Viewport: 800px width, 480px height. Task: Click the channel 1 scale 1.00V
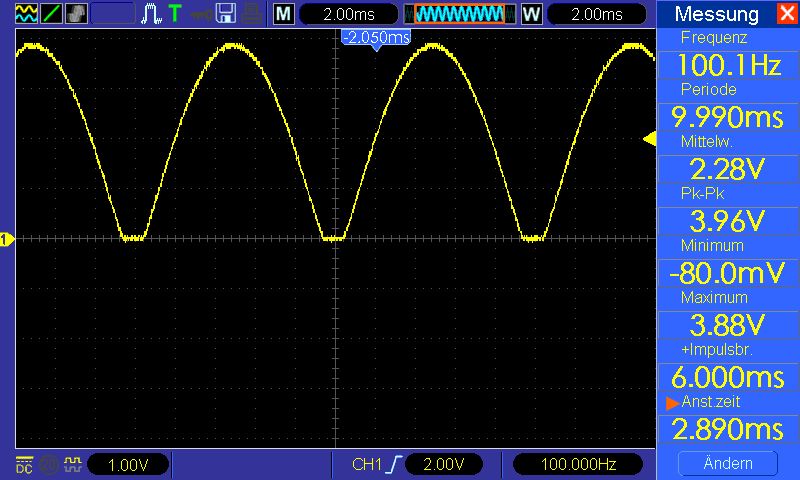pos(128,465)
